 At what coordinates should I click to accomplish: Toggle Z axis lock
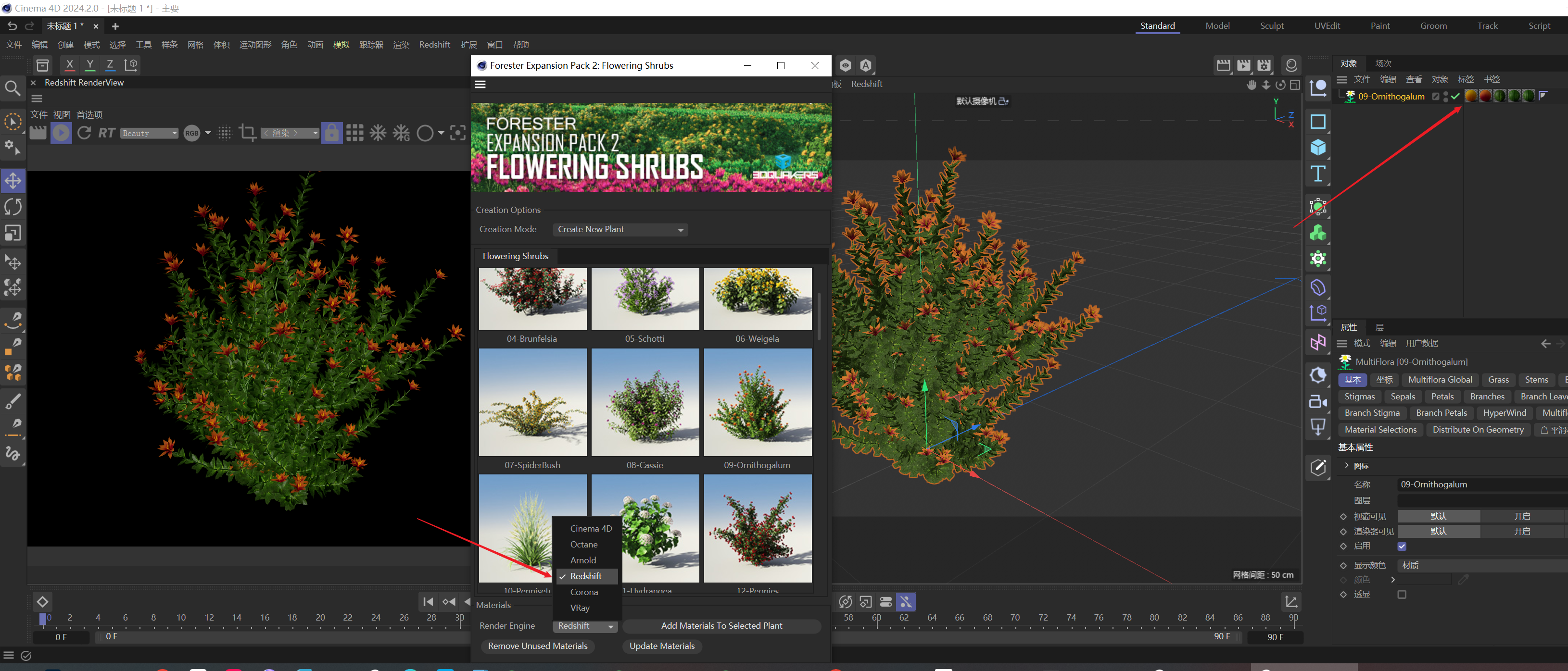pos(110,64)
